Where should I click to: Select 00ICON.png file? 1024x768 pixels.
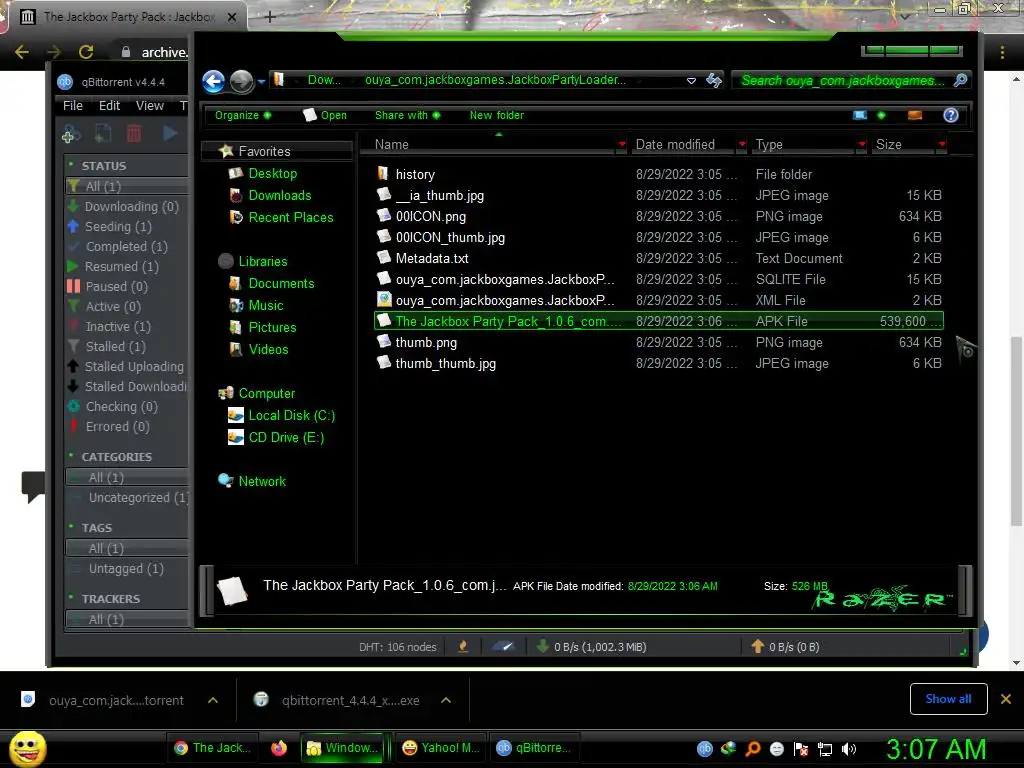659,216
